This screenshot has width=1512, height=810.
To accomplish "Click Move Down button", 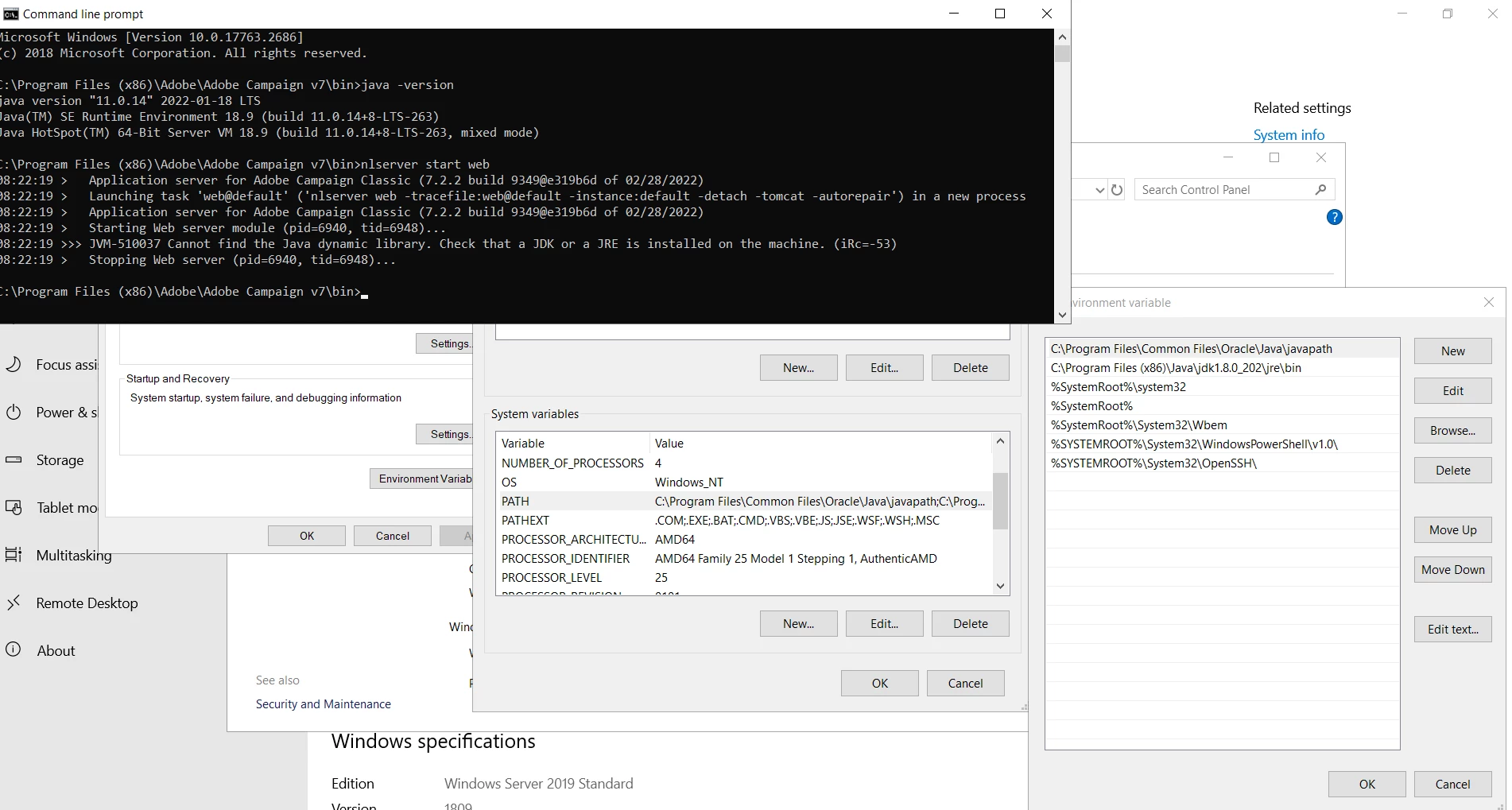I will [1452, 569].
